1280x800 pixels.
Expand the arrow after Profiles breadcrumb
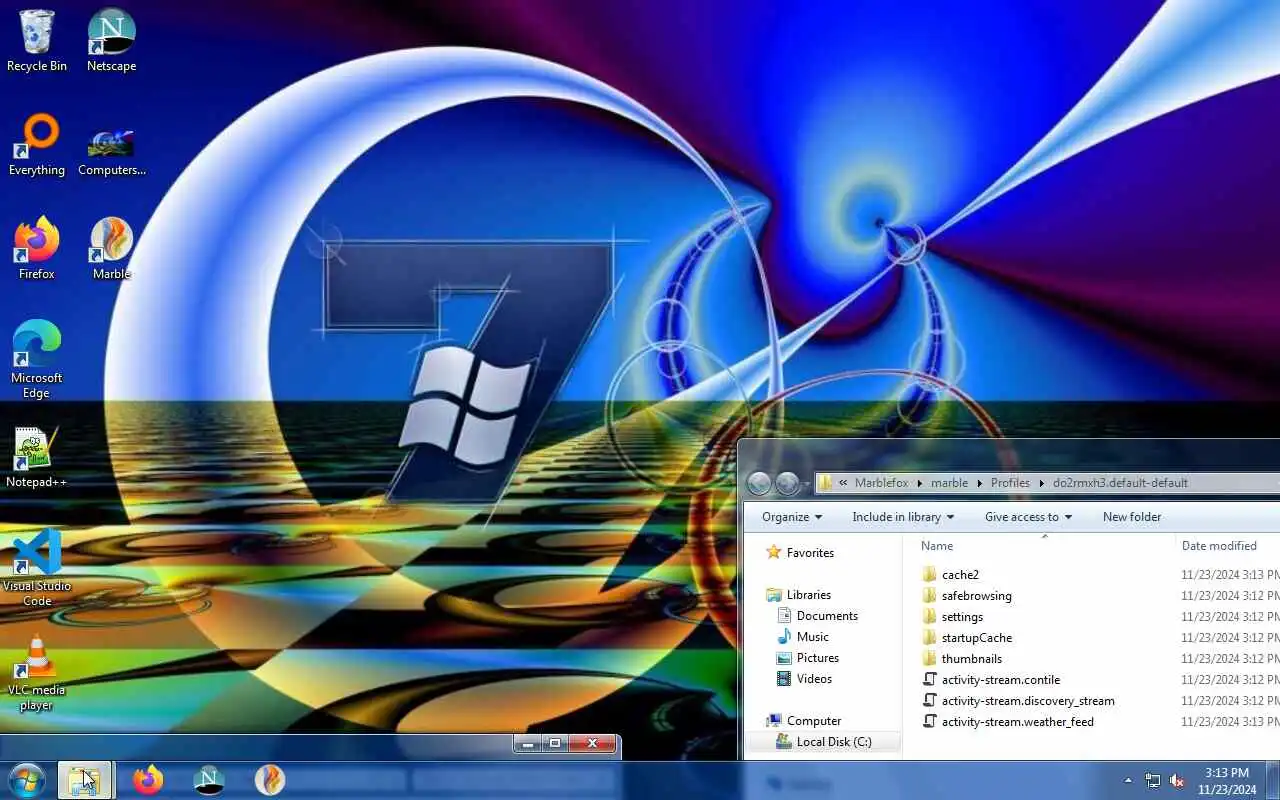tap(1041, 483)
